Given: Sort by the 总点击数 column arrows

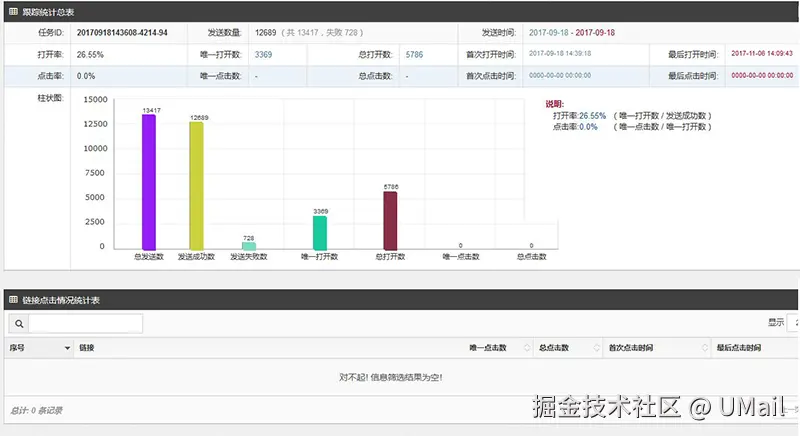Looking at the screenshot, I should tap(596, 348).
